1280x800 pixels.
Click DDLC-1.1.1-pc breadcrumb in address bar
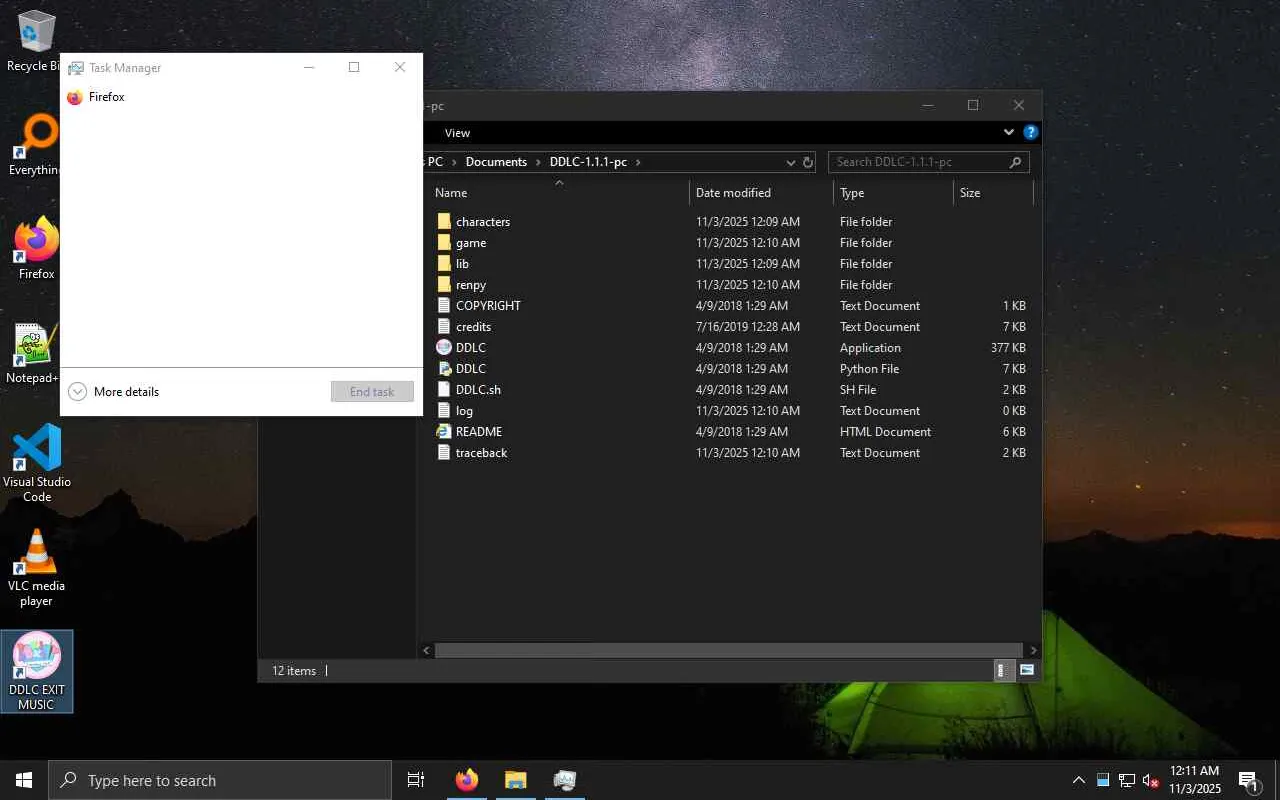(589, 162)
